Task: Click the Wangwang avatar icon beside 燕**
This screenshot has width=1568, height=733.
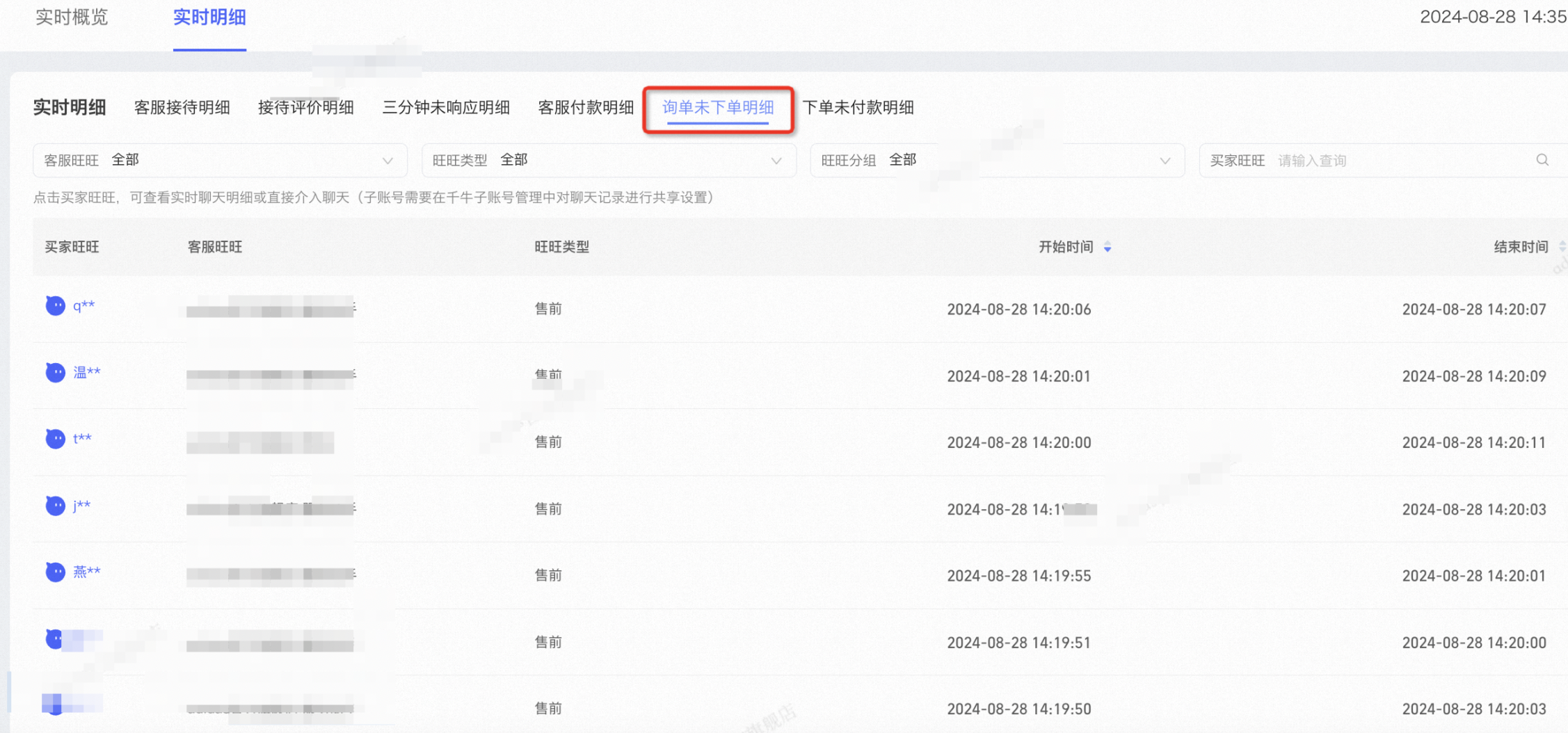Action: click(55, 572)
